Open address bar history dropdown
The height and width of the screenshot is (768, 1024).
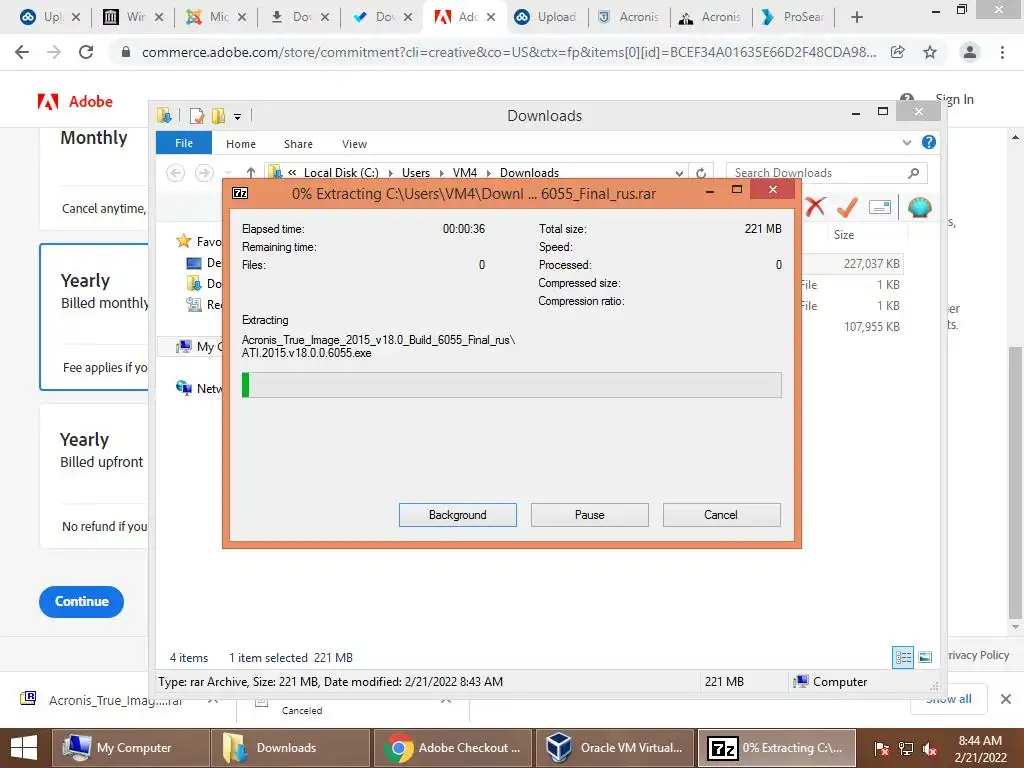pyautogui.click(x=679, y=173)
